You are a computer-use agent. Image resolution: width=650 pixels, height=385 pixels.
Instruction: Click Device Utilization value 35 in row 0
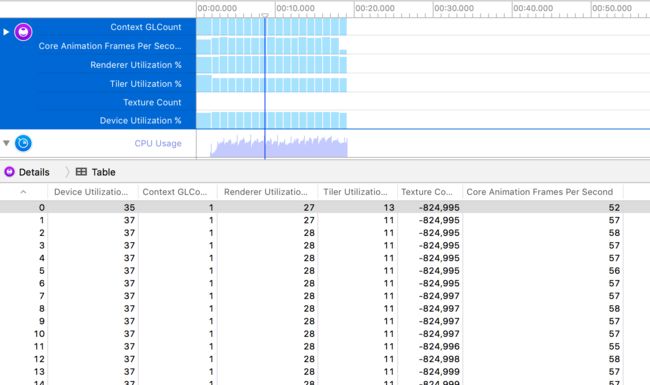129,207
